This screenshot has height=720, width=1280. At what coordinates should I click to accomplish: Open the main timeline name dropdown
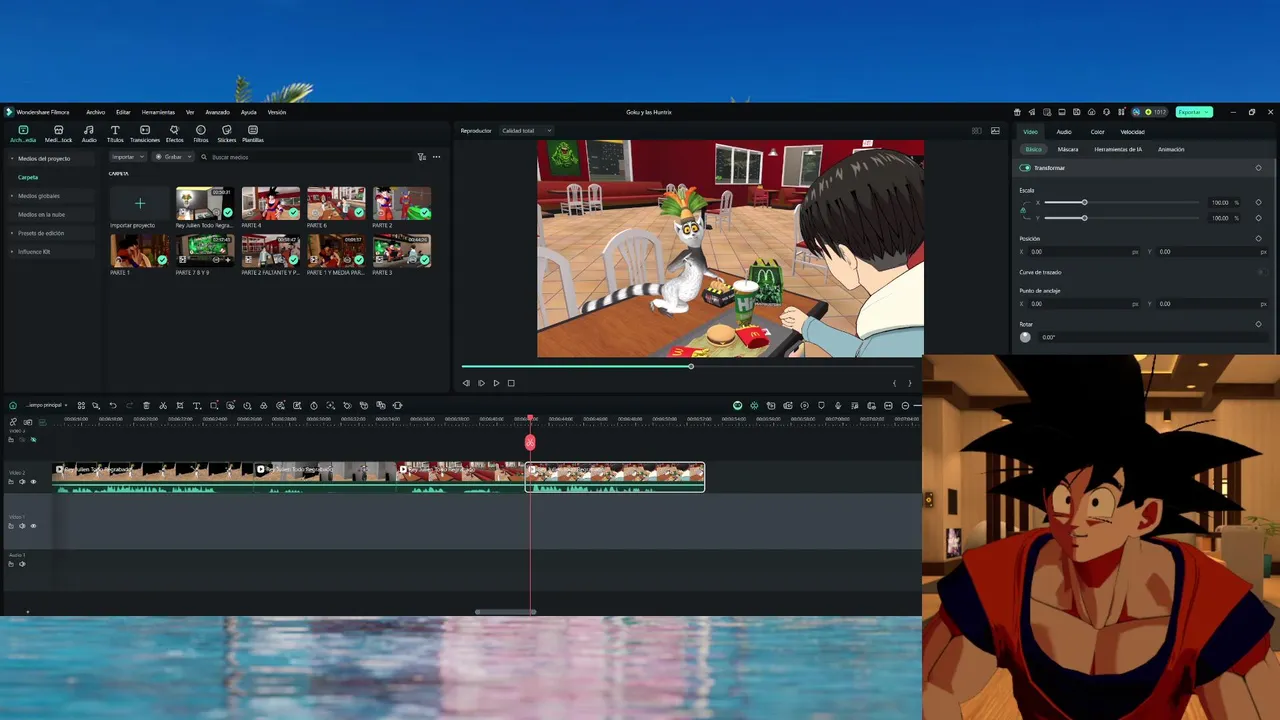coord(47,405)
